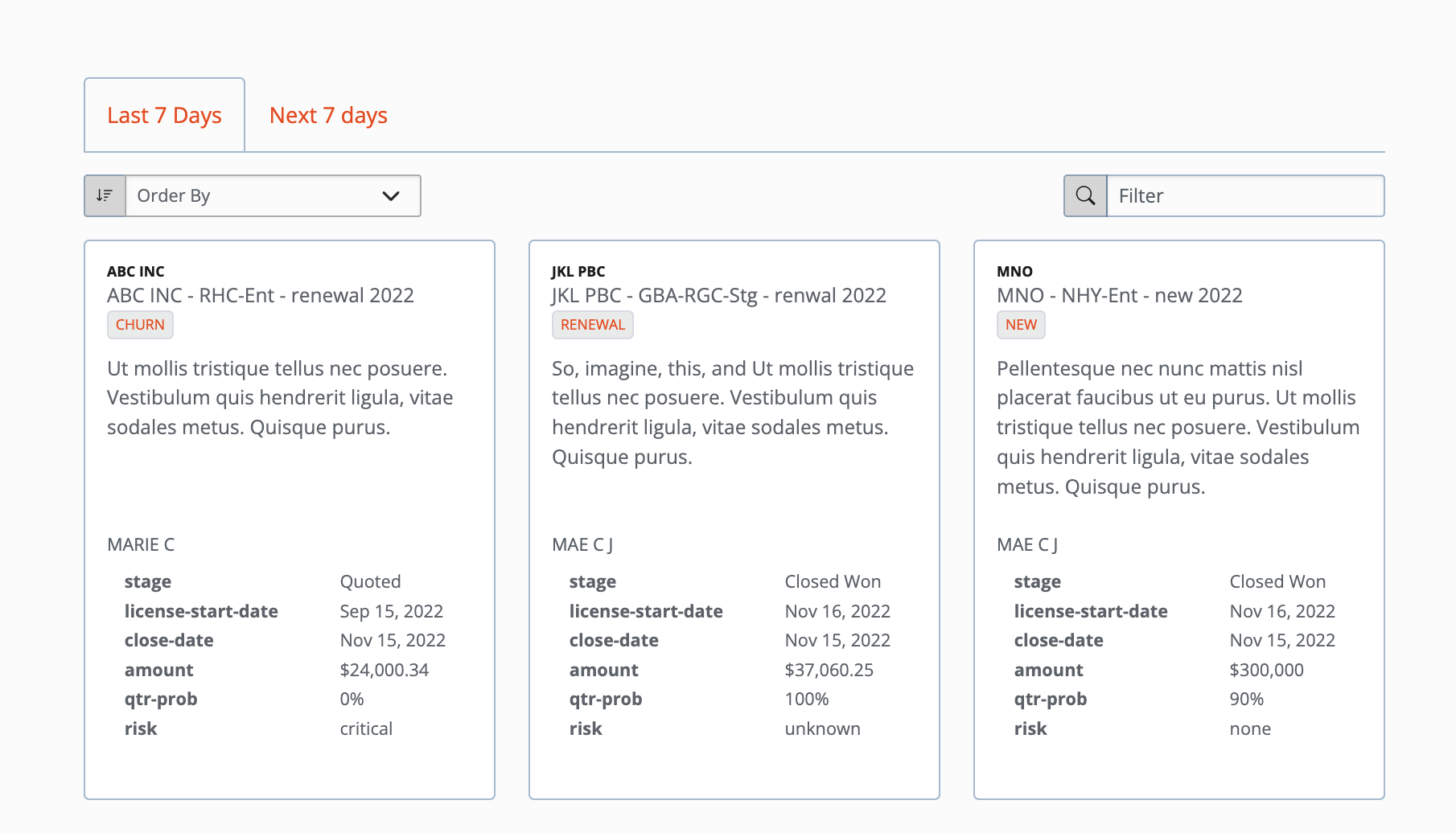Switch to the Last 7 Days tab
Image resolution: width=1456 pixels, height=833 pixels.
coord(164,115)
